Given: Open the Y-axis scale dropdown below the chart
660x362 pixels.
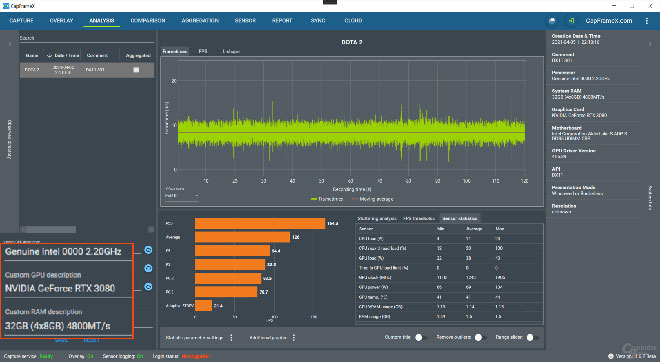Looking at the screenshot, I should 181,196.
